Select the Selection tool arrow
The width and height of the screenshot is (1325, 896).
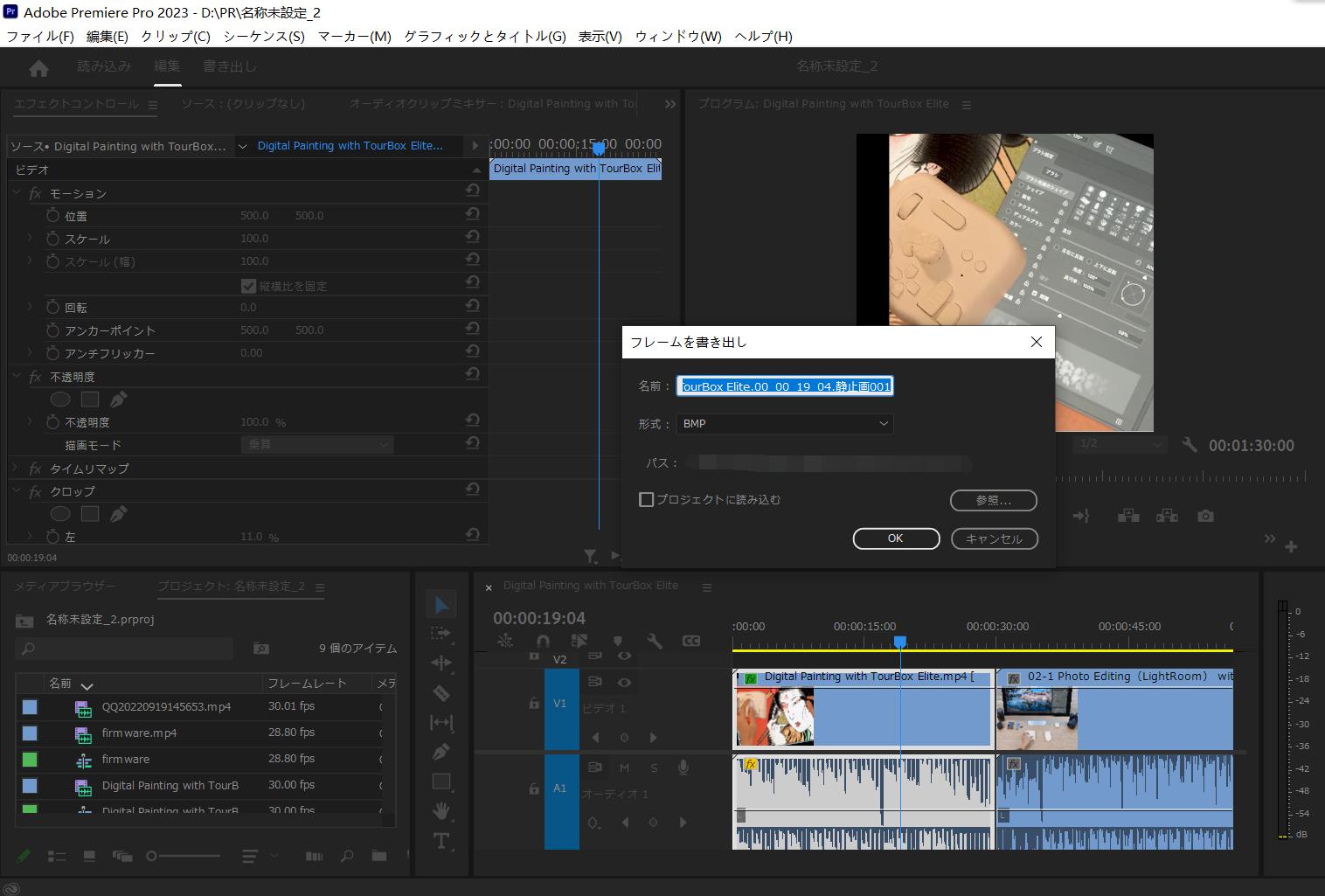point(441,604)
